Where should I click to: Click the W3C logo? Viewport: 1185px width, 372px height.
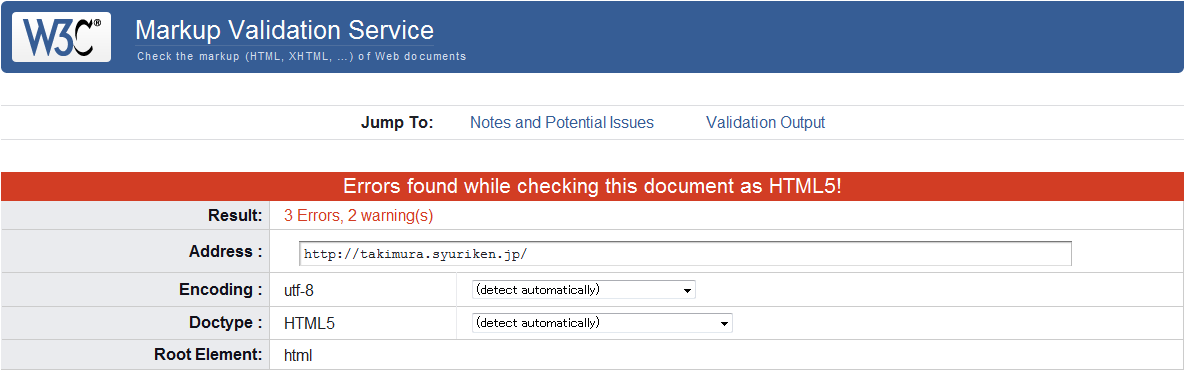[x=61, y=37]
